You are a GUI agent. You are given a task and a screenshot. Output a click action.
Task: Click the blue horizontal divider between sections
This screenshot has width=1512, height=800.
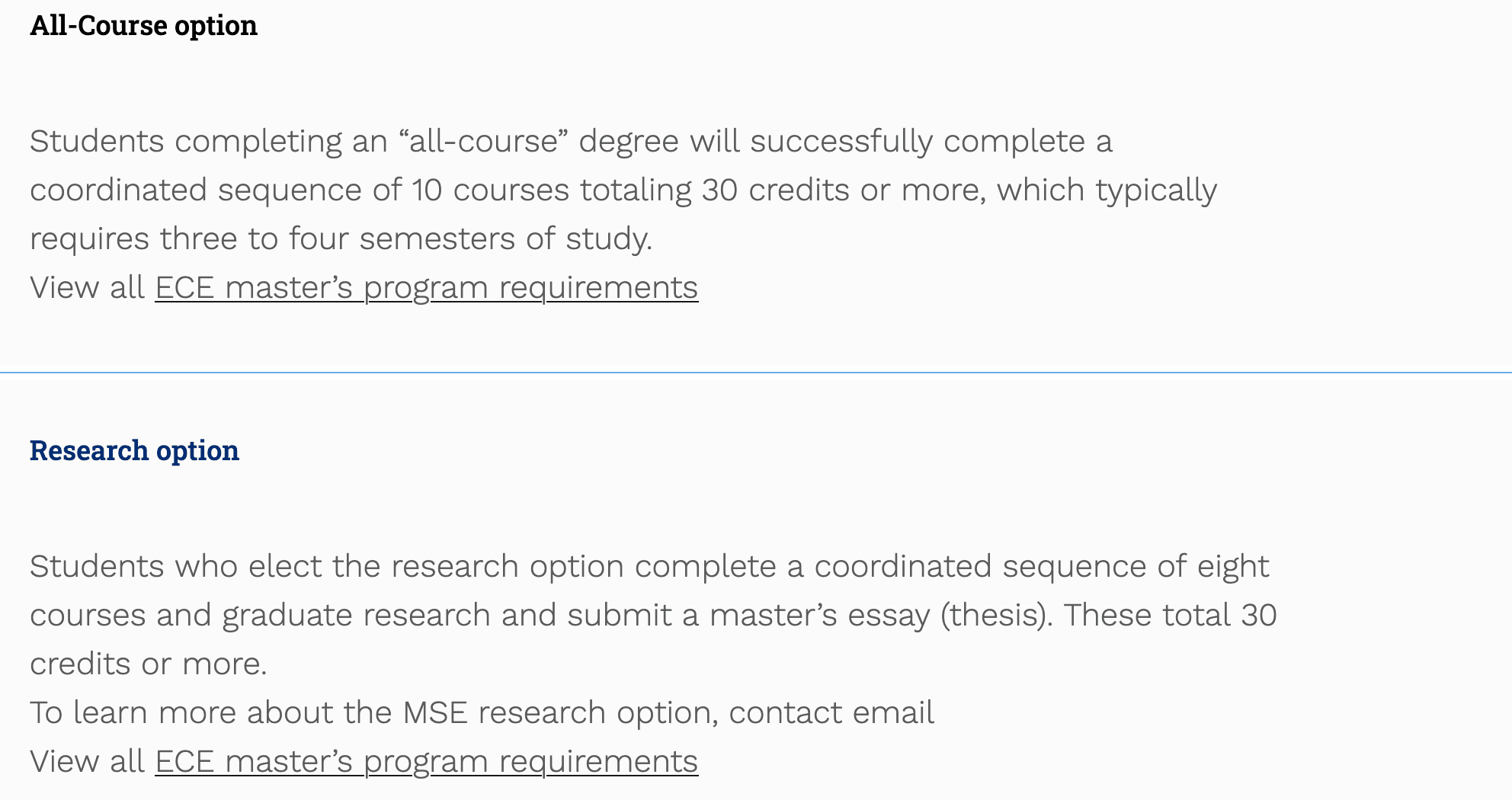(x=756, y=373)
